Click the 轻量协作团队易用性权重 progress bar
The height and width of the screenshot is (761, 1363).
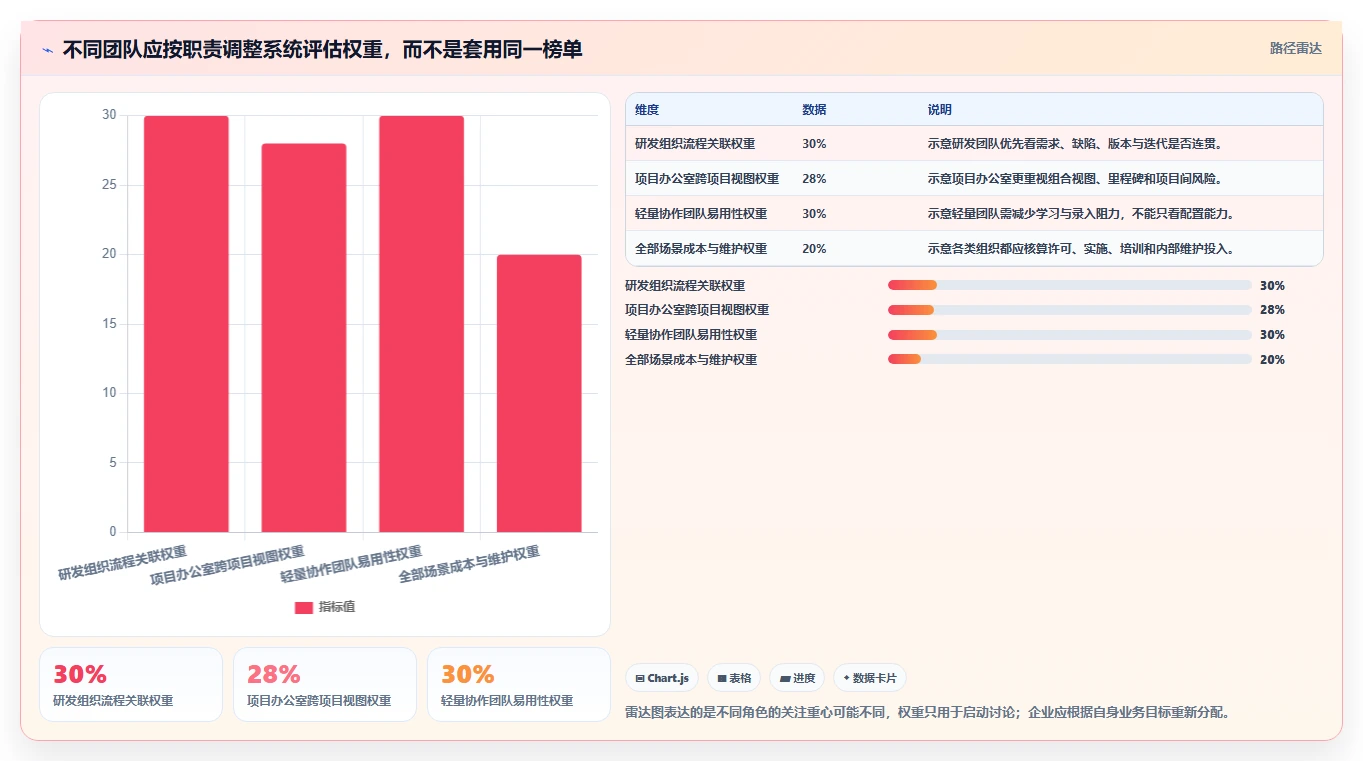(1070, 335)
